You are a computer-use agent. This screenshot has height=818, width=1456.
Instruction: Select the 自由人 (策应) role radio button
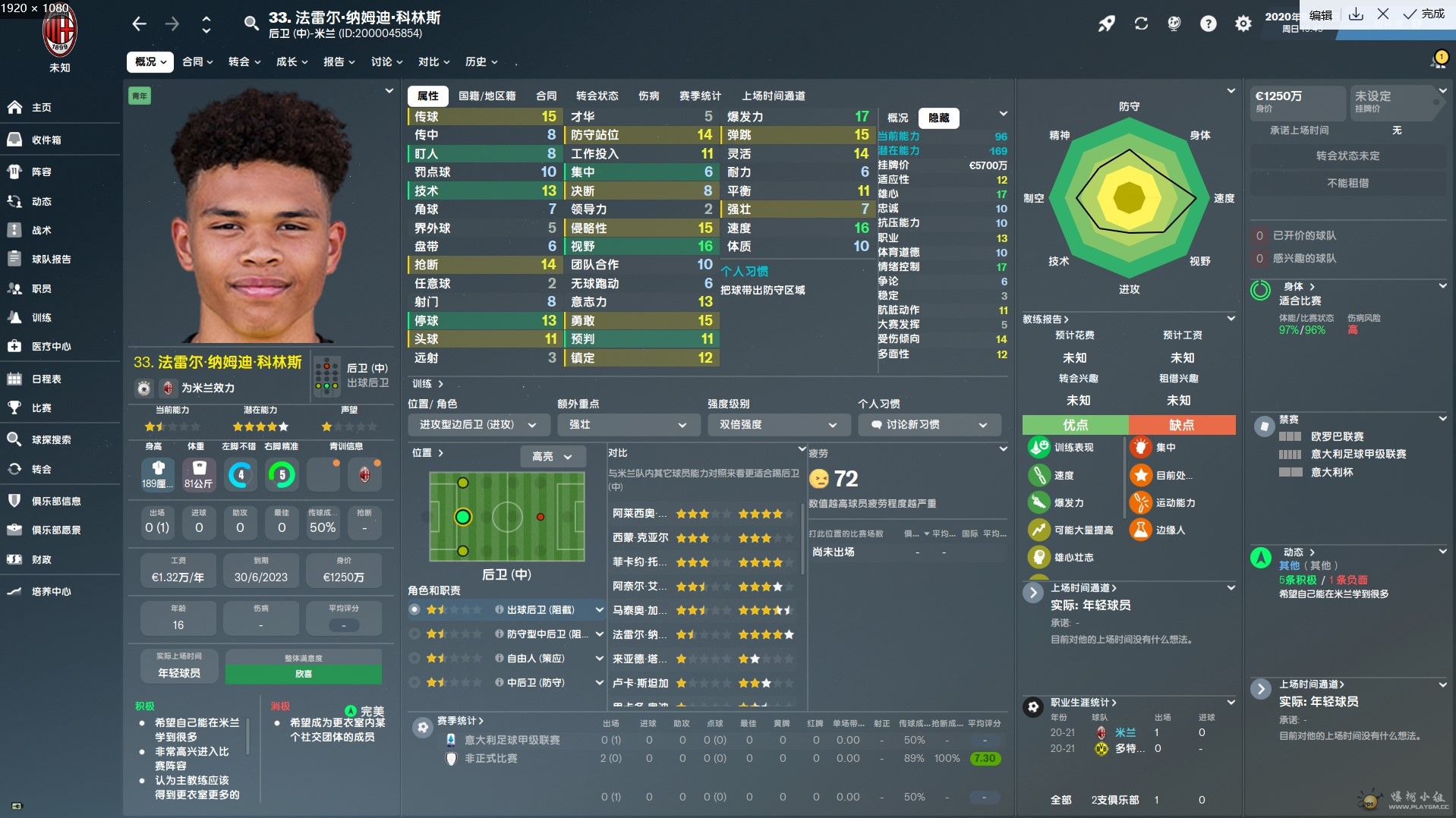pyautogui.click(x=414, y=658)
